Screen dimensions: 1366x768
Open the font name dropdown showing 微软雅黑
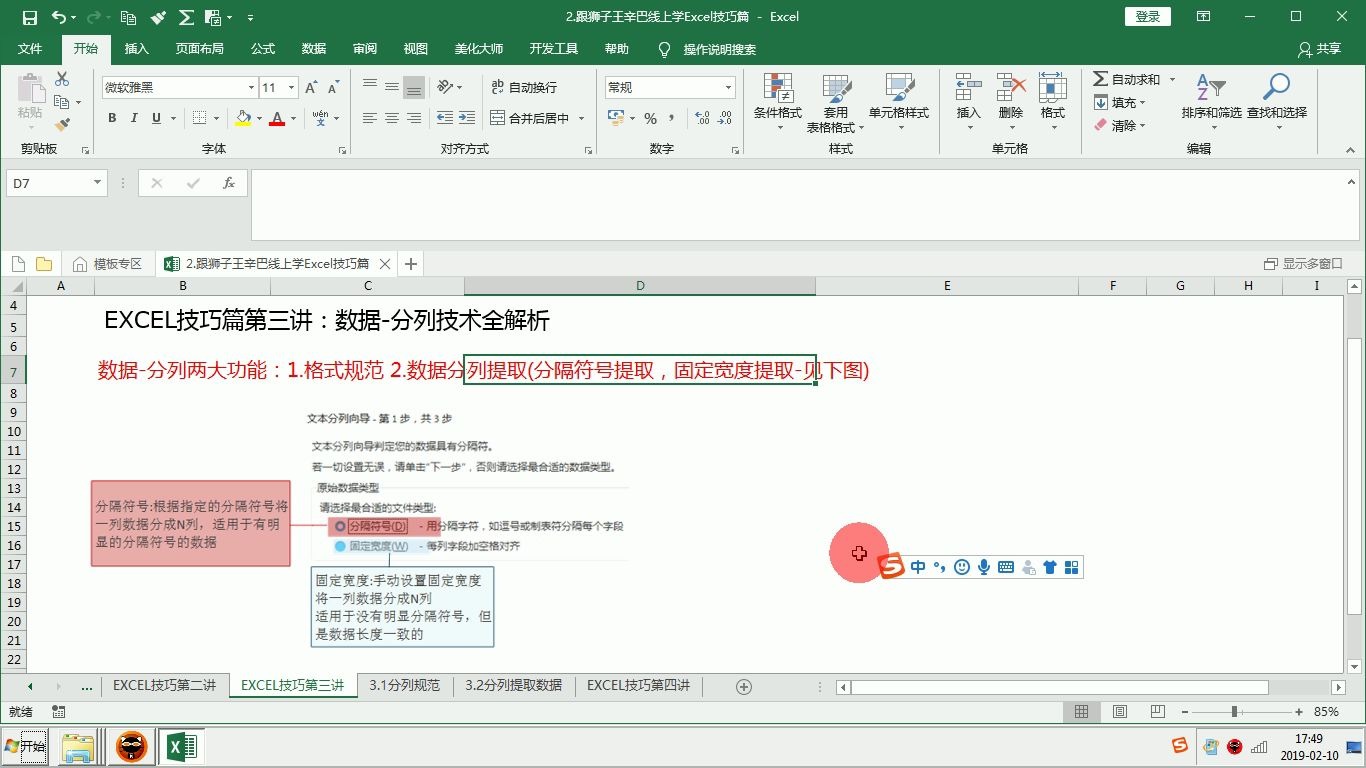pos(175,88)
